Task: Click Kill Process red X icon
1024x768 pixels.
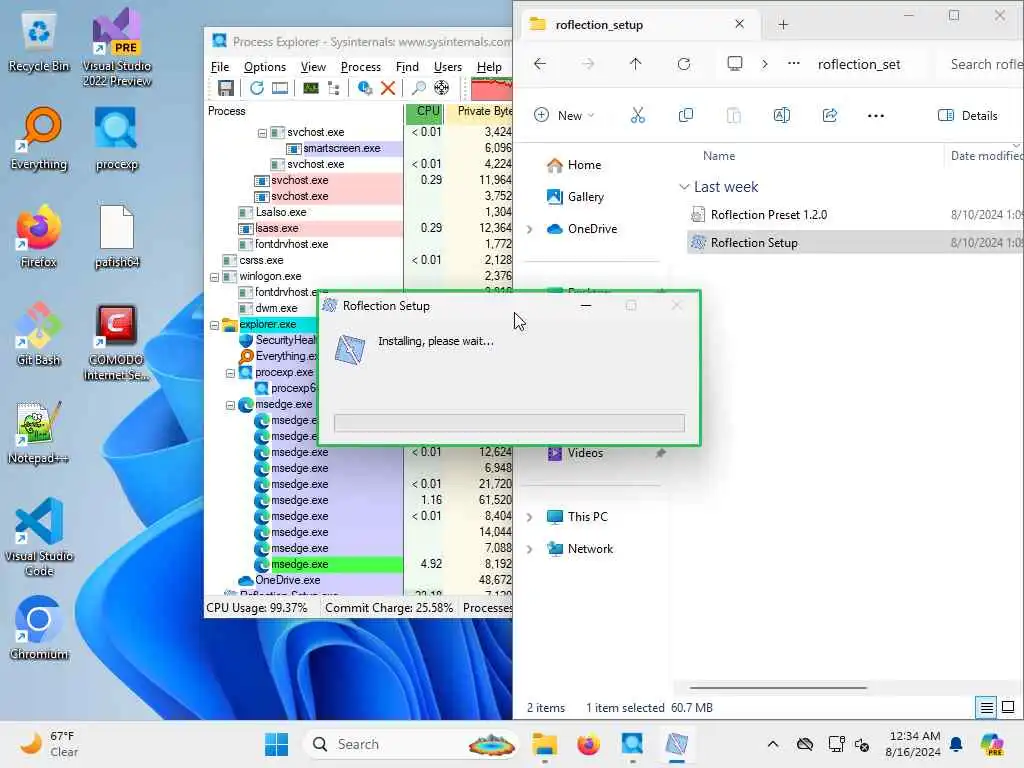Action: pyautogui.click(x=388, y=88)
